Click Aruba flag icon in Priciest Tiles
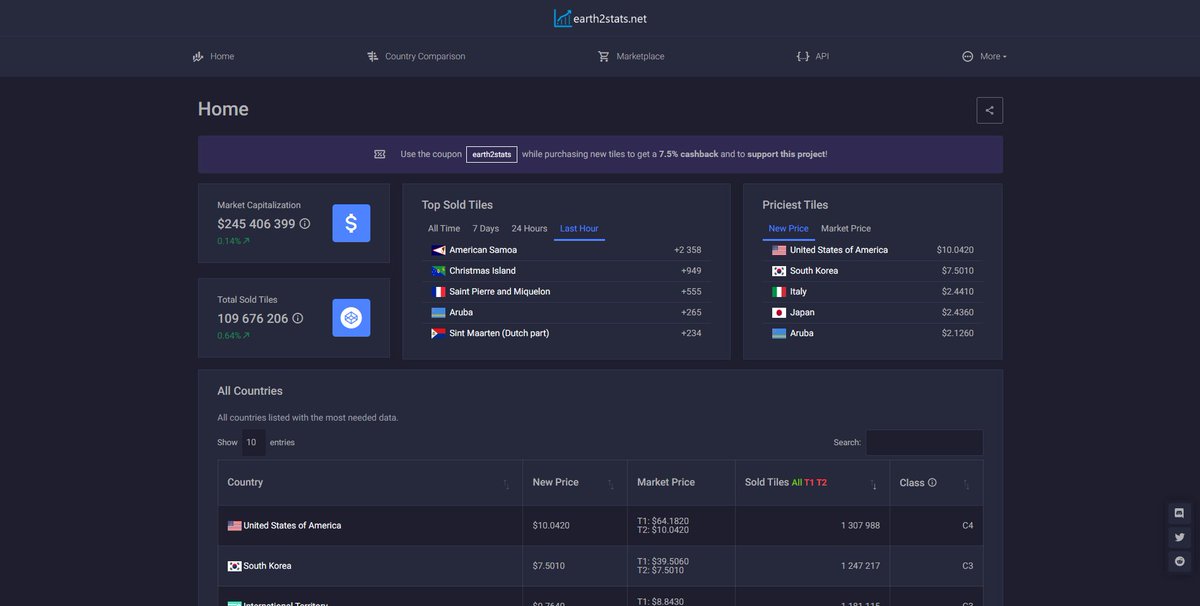The width and height of the screenshot is (1200, 606). pos(779,333)
